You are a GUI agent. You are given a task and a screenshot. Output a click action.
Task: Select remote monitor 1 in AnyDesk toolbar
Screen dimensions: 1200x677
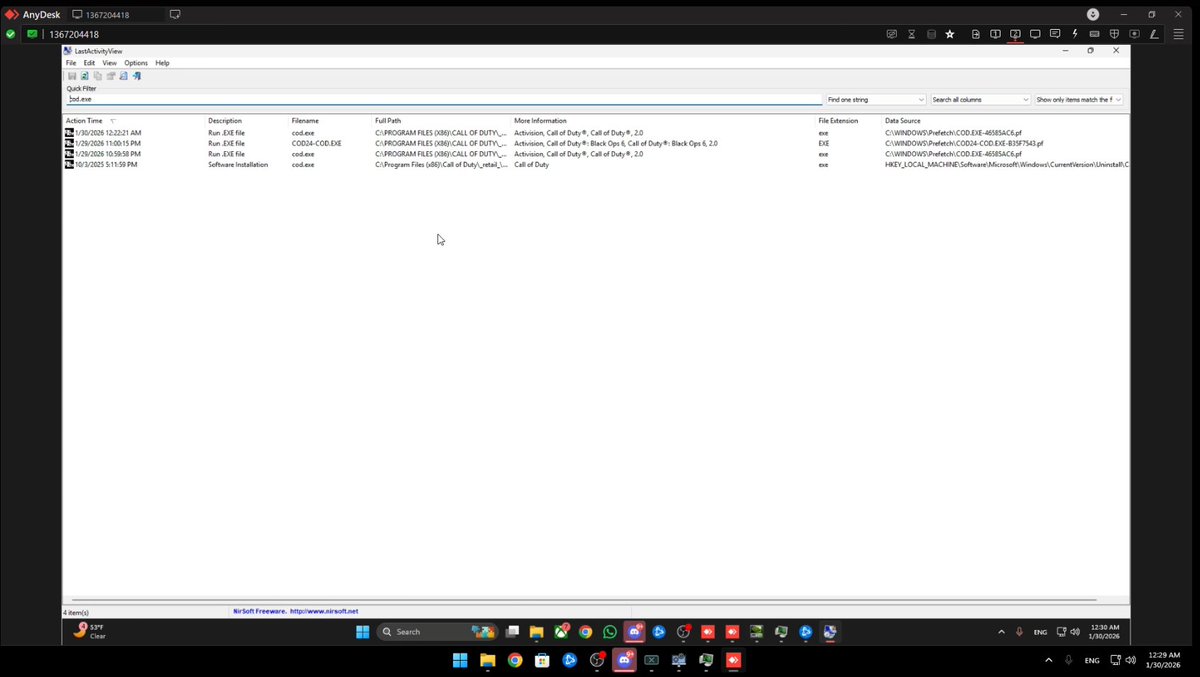coord(995,34)
